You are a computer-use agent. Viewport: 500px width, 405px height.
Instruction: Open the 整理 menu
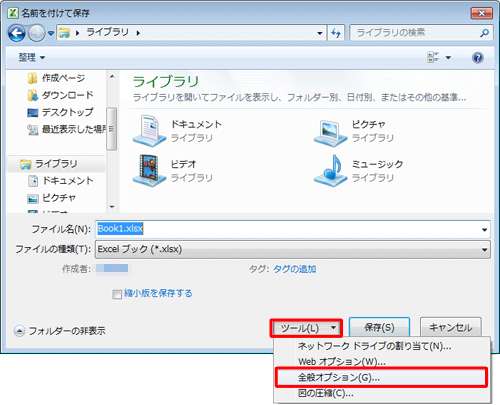click(x=32, y=57)
